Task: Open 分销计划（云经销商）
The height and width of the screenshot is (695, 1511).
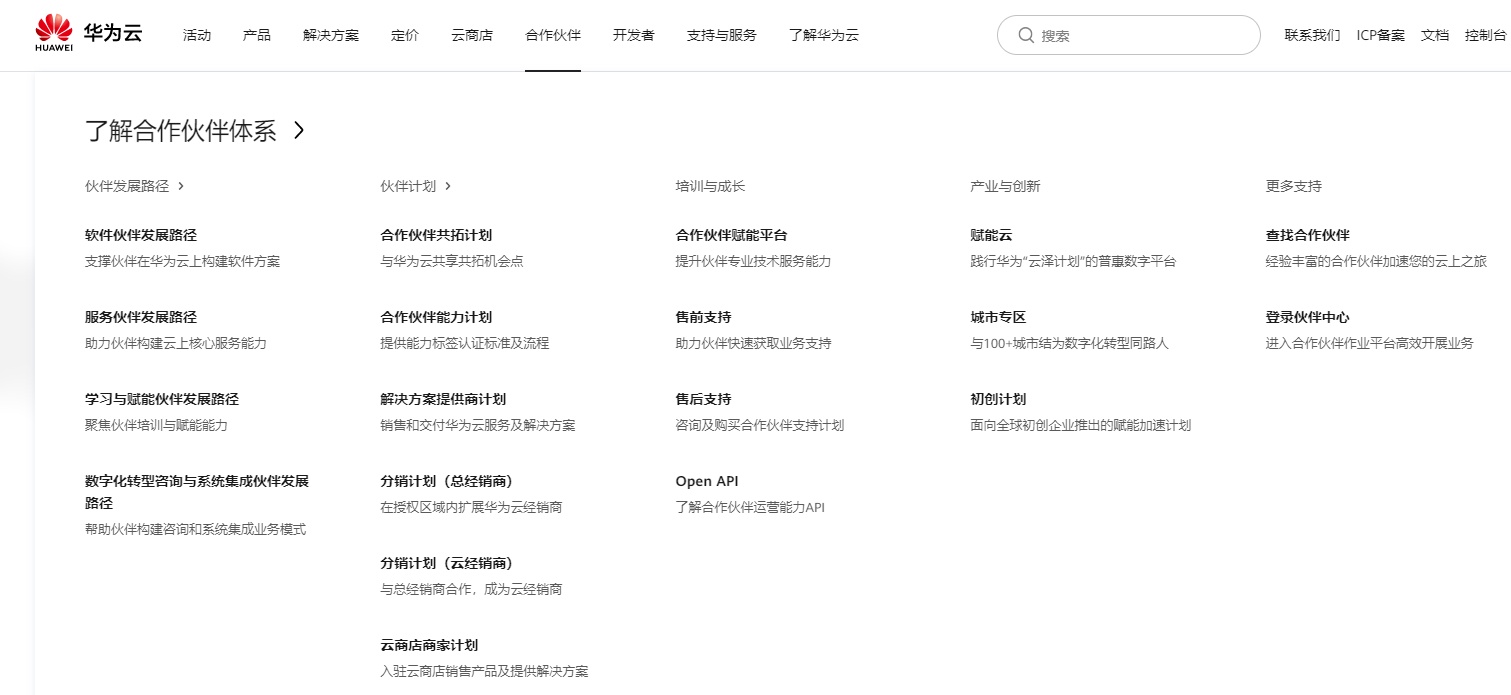Action: tap(446, 563)
